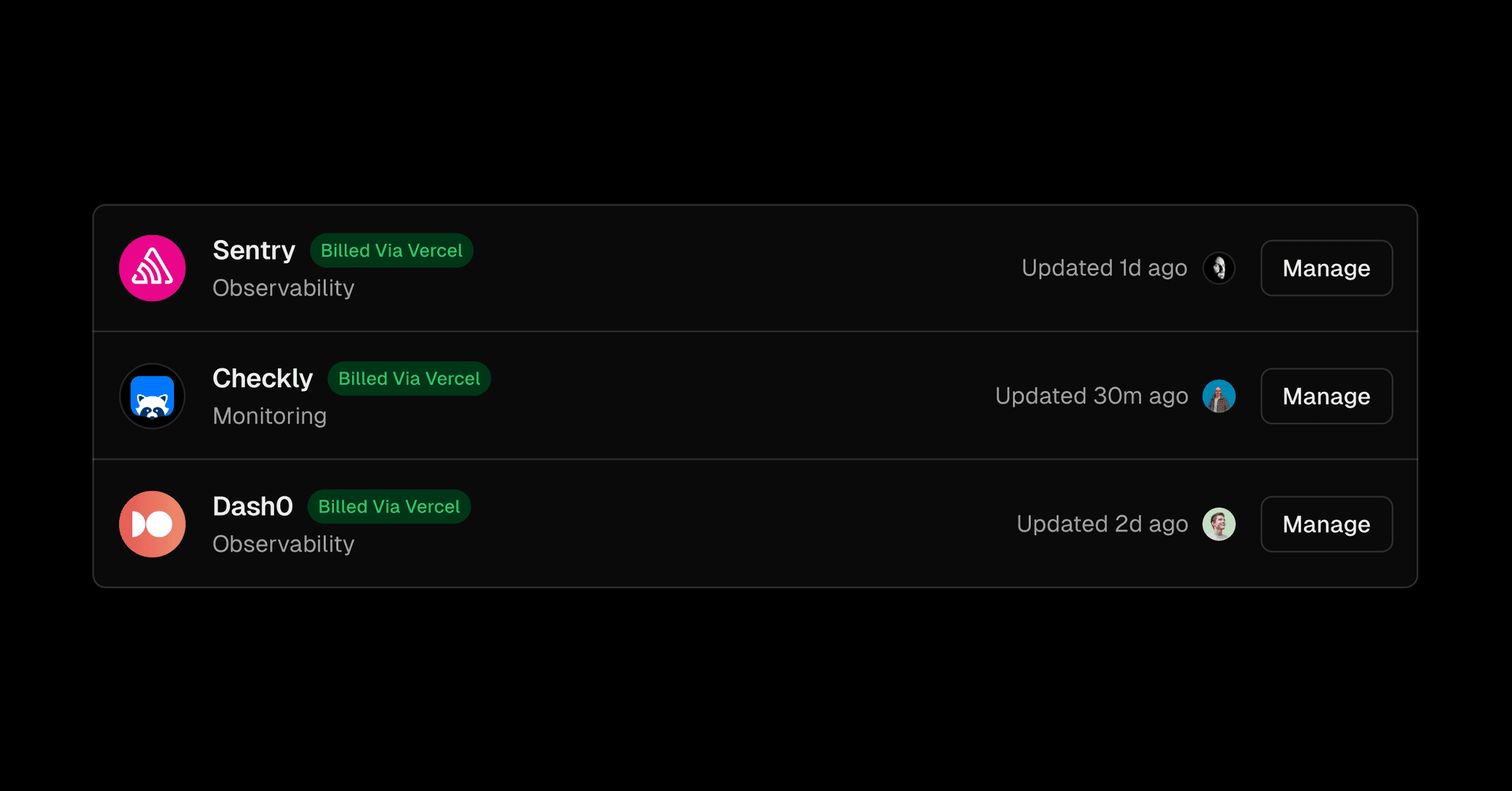
Task: Click the Sentry integration name
Action: (254, 250)
